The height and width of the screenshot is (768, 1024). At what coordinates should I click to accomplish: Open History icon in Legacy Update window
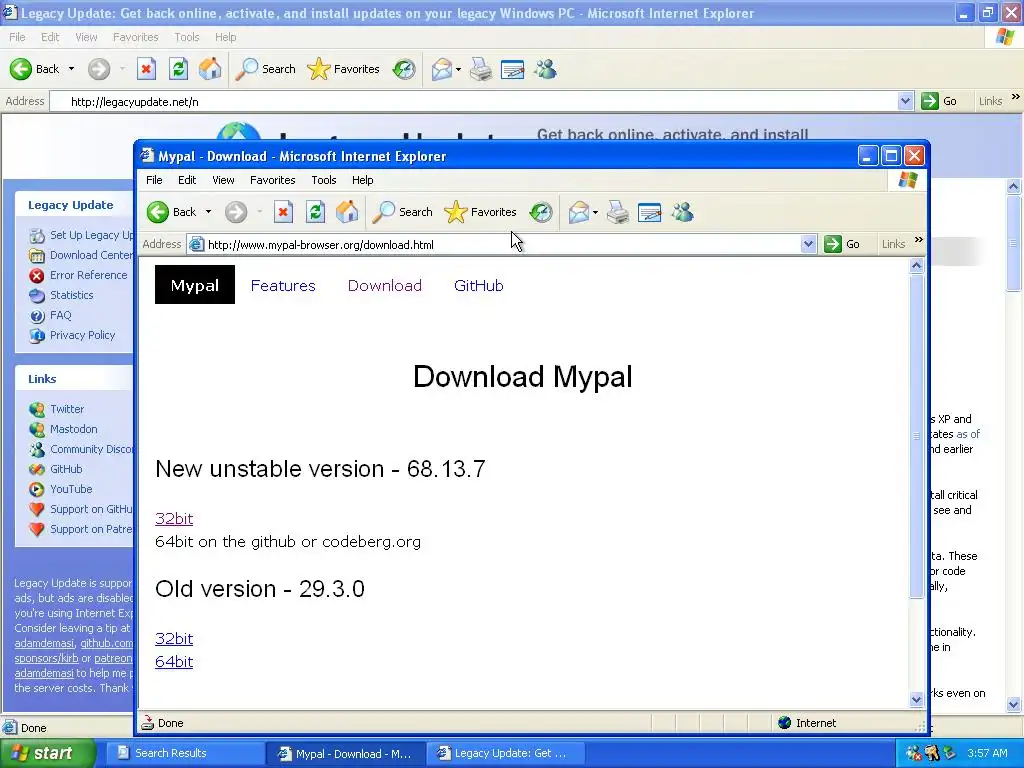point(404,69)
